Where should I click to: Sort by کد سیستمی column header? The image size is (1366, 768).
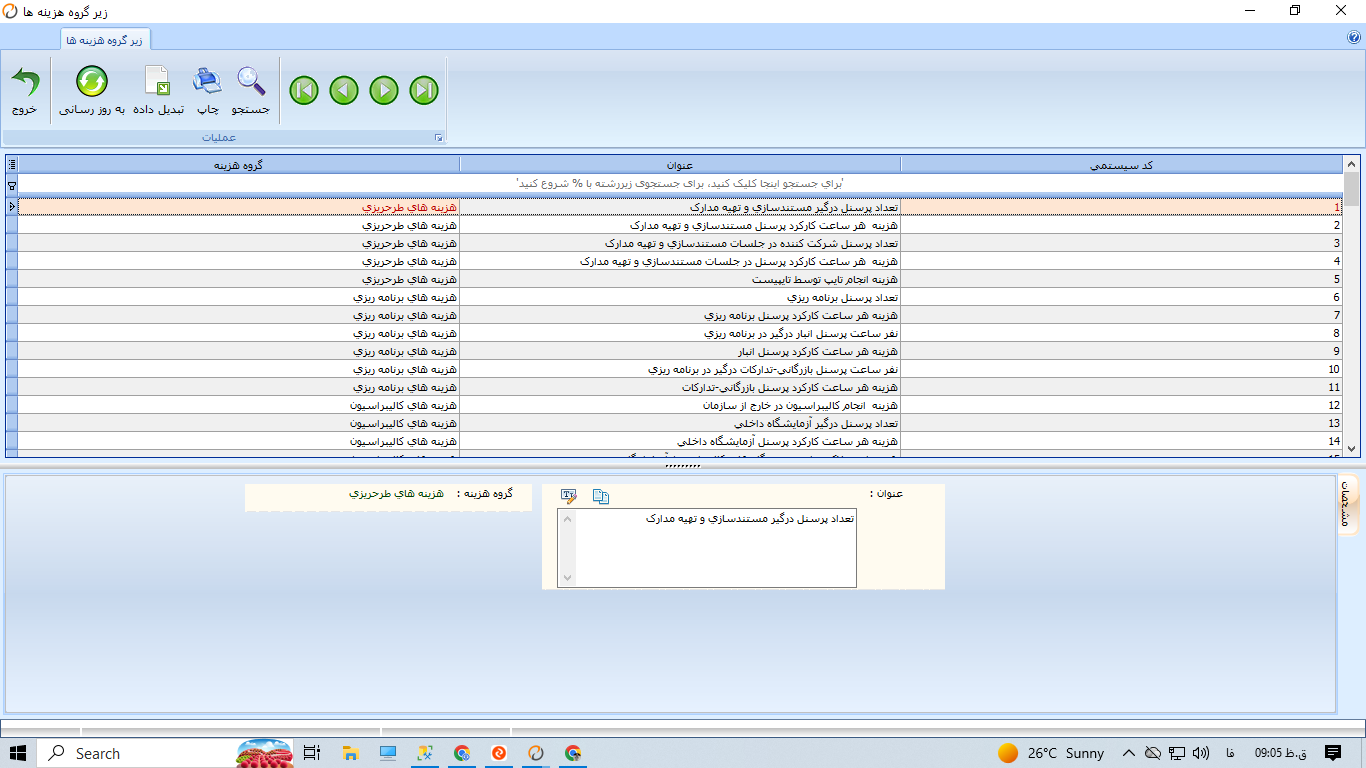1121,164
